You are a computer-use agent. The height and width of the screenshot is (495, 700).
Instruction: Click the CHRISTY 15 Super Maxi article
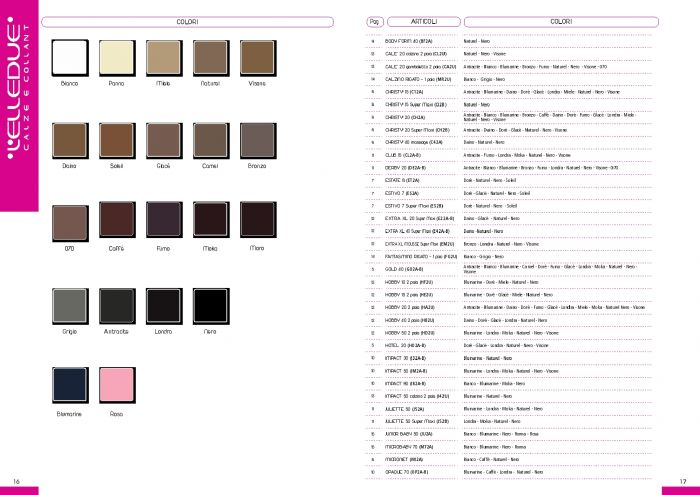point(416,104)
